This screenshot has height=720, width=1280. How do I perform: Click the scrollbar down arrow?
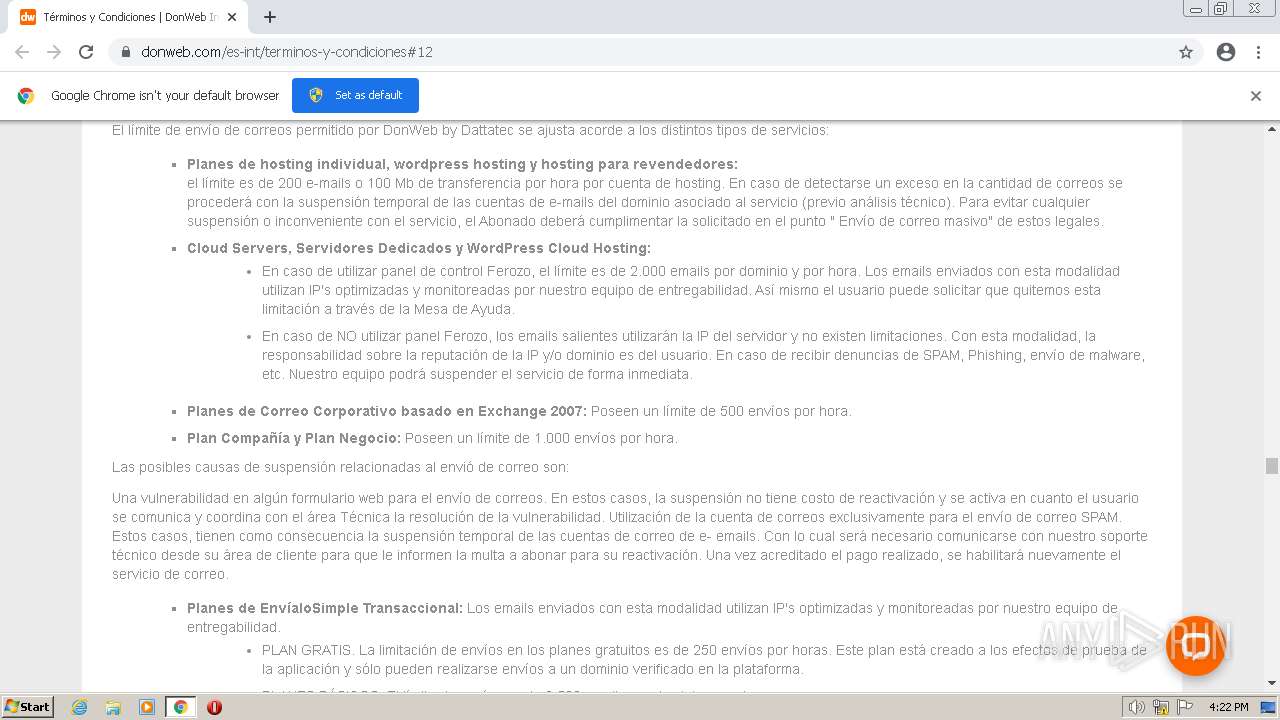click(x=1272, y=684)
